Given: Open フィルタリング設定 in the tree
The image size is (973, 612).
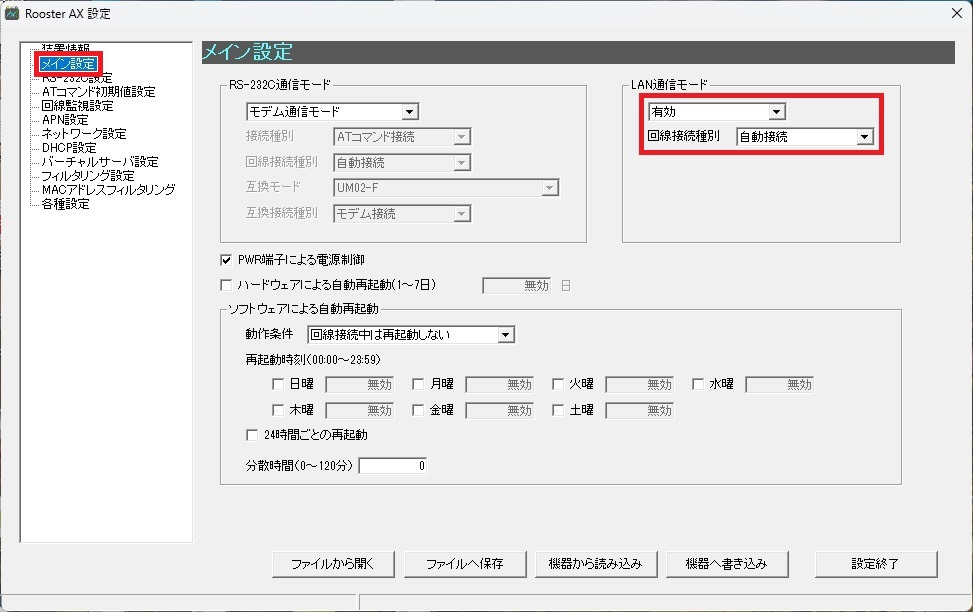Looking at the screenshot, I should tap(87, 176).
